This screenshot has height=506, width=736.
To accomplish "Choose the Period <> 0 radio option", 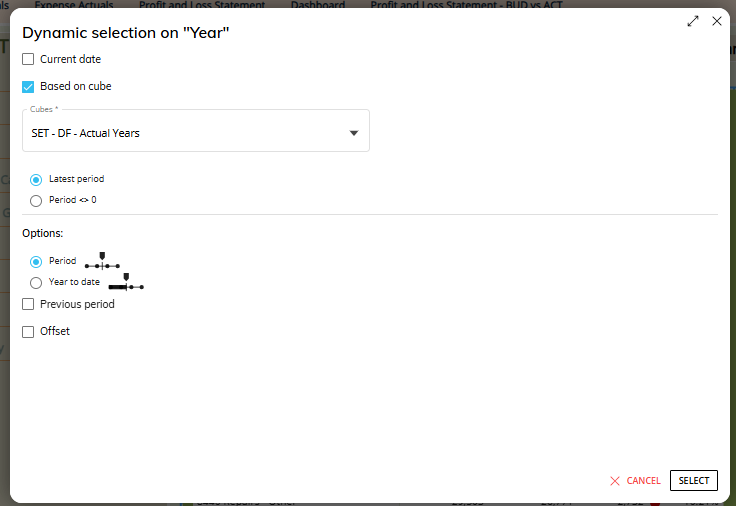I will 36,201.
